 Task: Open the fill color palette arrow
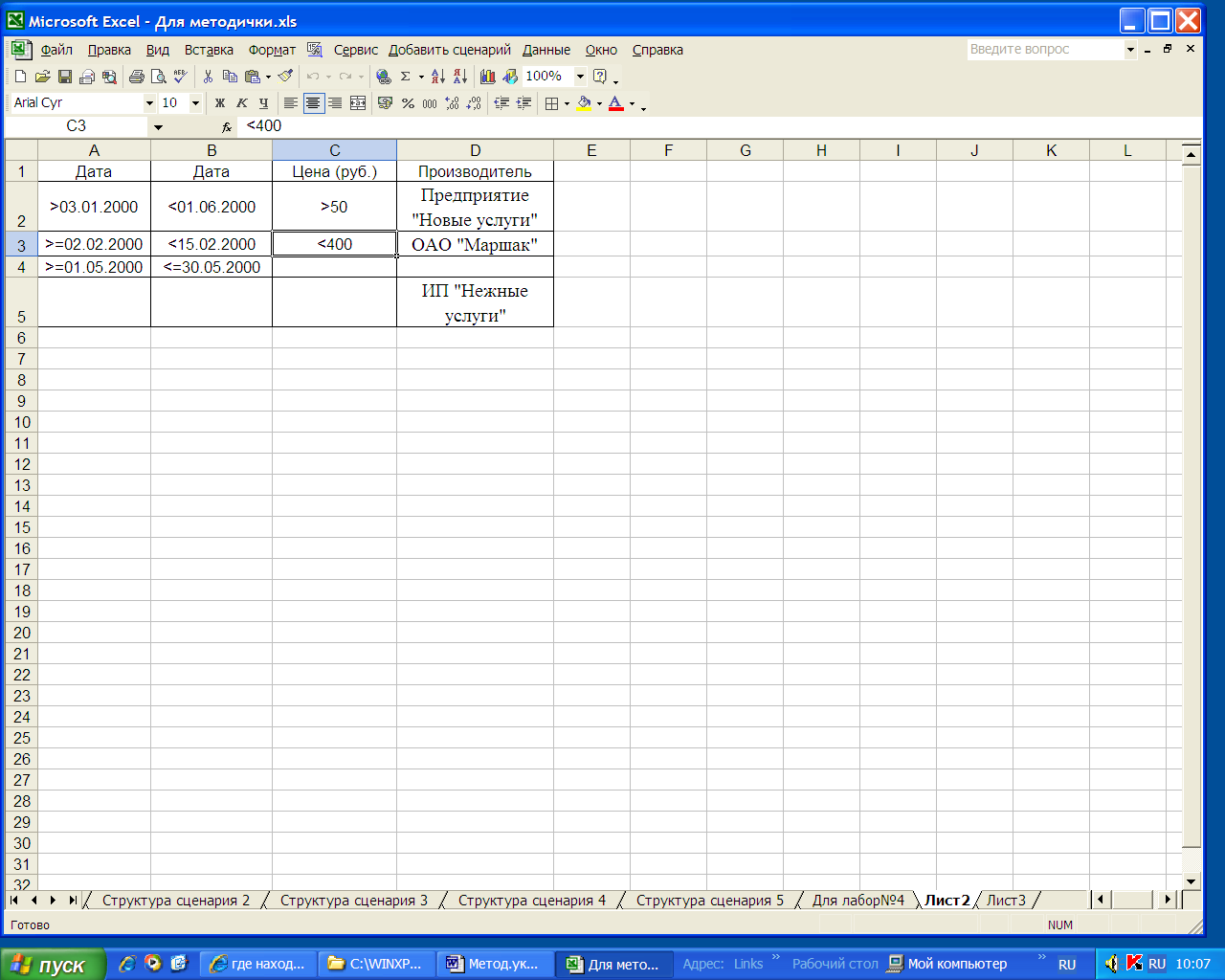click(x=599, y=103)
